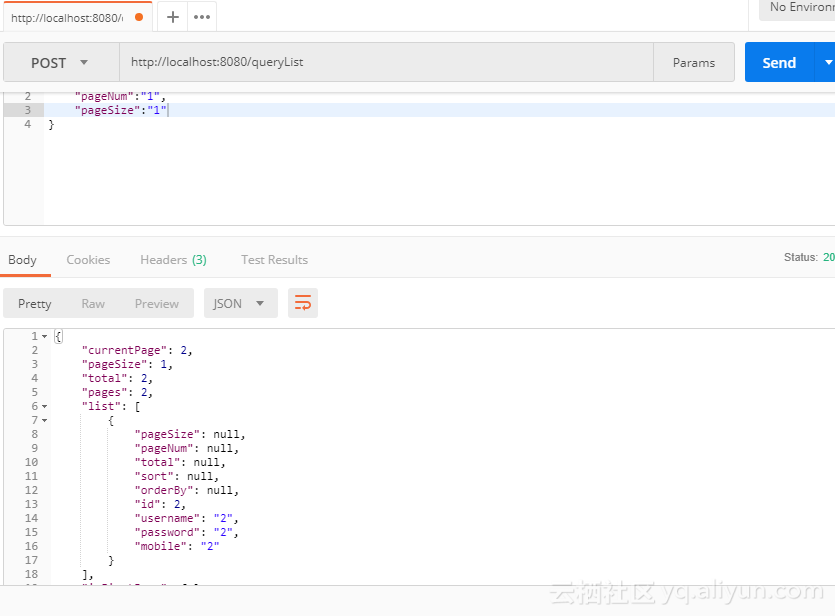Collapse the root object at response line 1
Screen dimensions: 835x616
[44, 337]
